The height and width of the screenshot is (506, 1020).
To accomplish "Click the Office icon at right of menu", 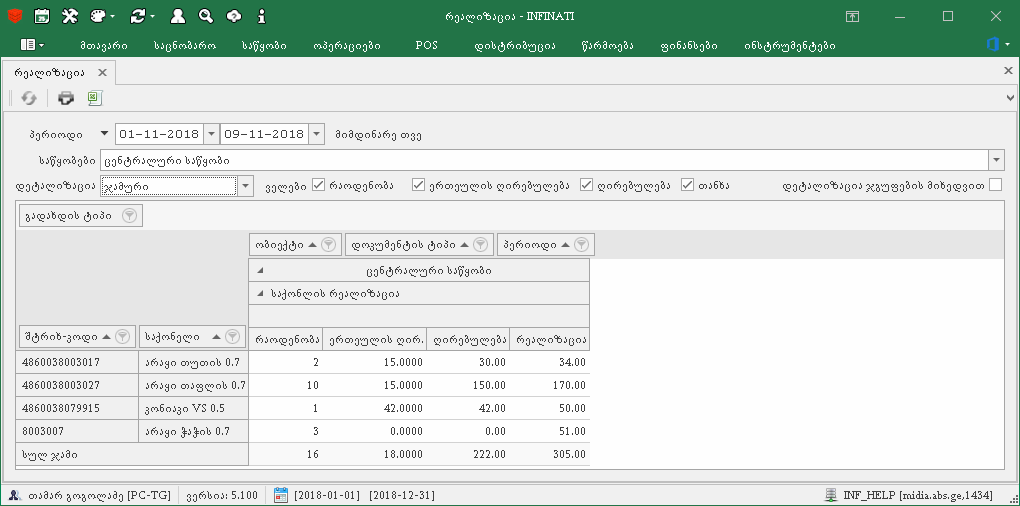I will tap(993, 45).
